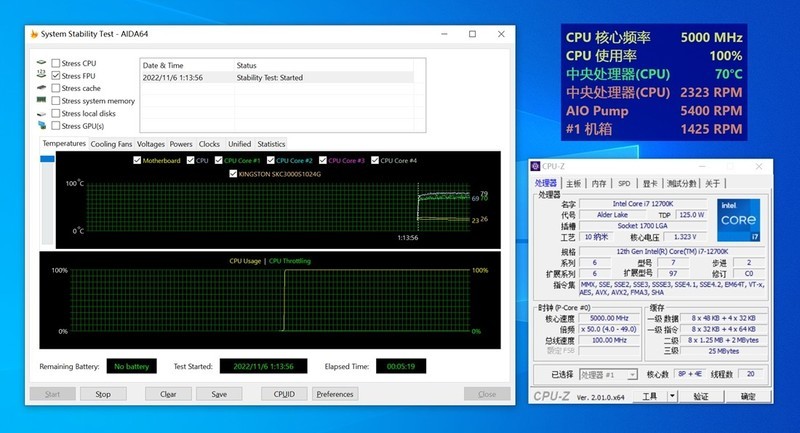Open the 主板 tab in CPU-Z

click(573, 184)
